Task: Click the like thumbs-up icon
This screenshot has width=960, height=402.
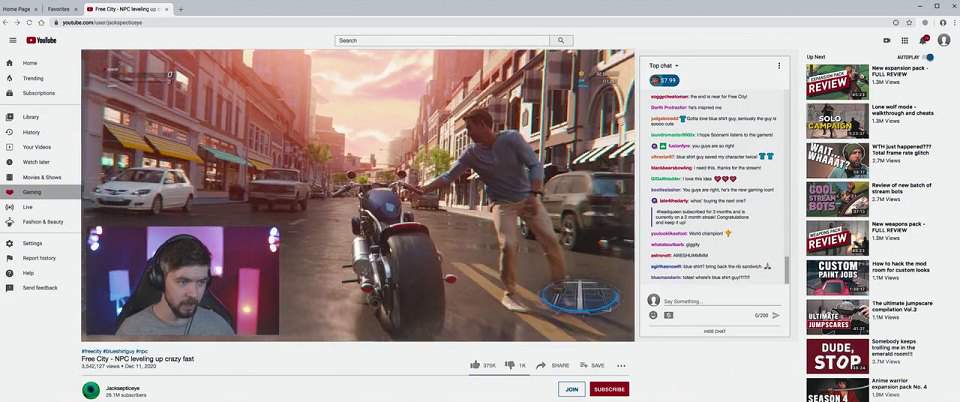Action: (x=474, y=365)
